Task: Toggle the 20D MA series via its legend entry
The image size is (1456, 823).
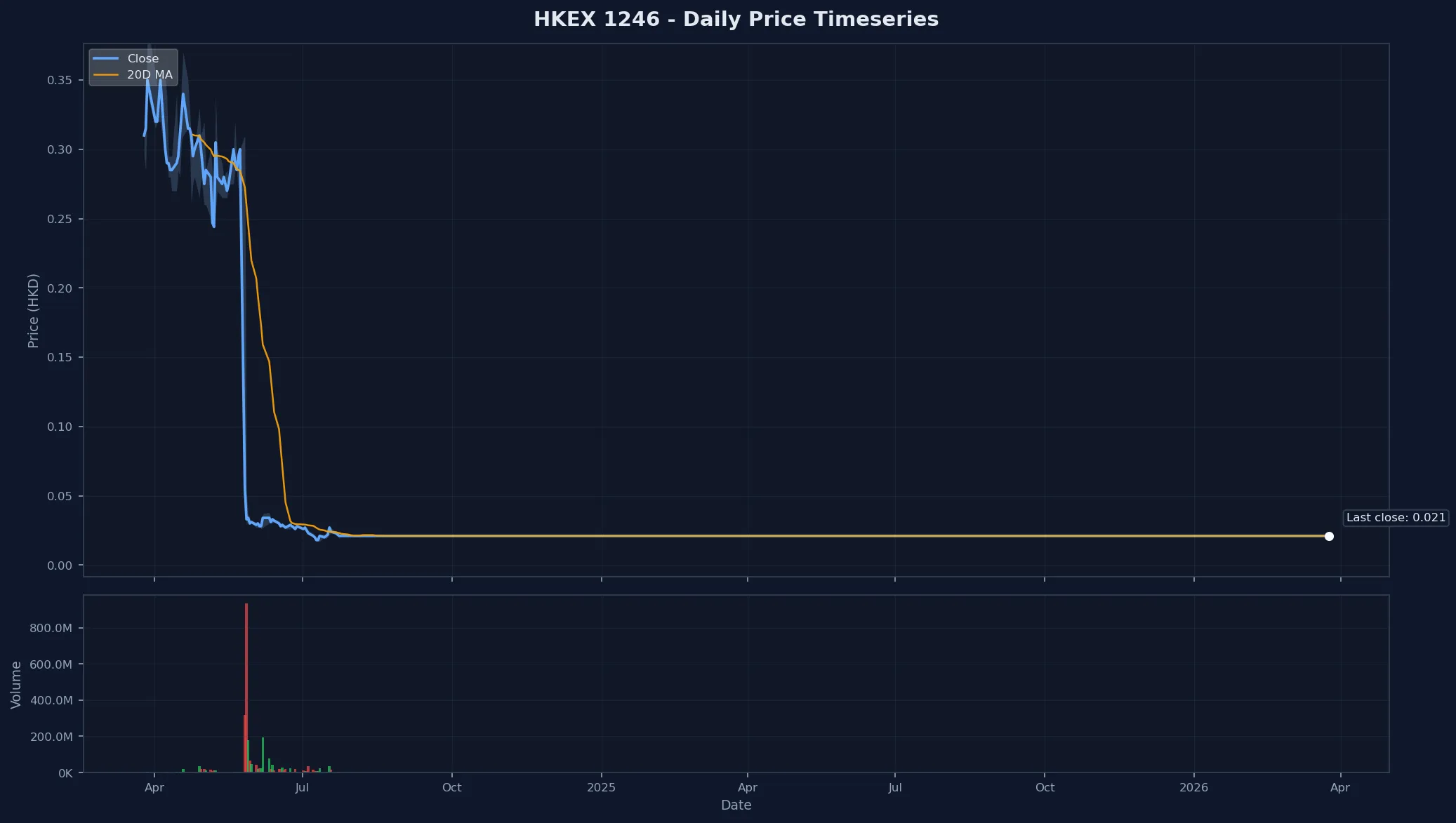Action: pyautogui.click(x=150, y=74)
